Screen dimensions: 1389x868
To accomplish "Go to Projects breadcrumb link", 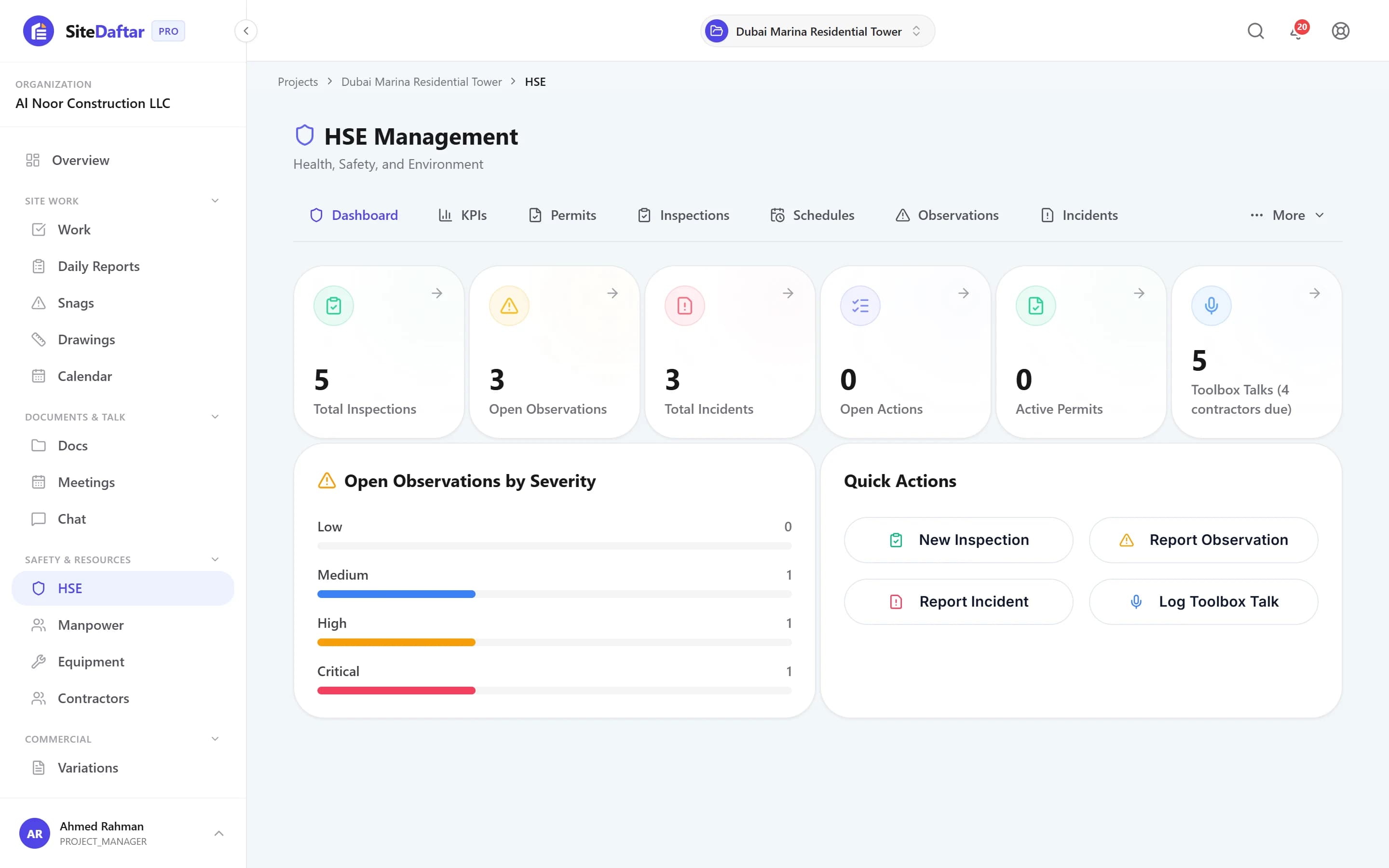I will [297, 81].
